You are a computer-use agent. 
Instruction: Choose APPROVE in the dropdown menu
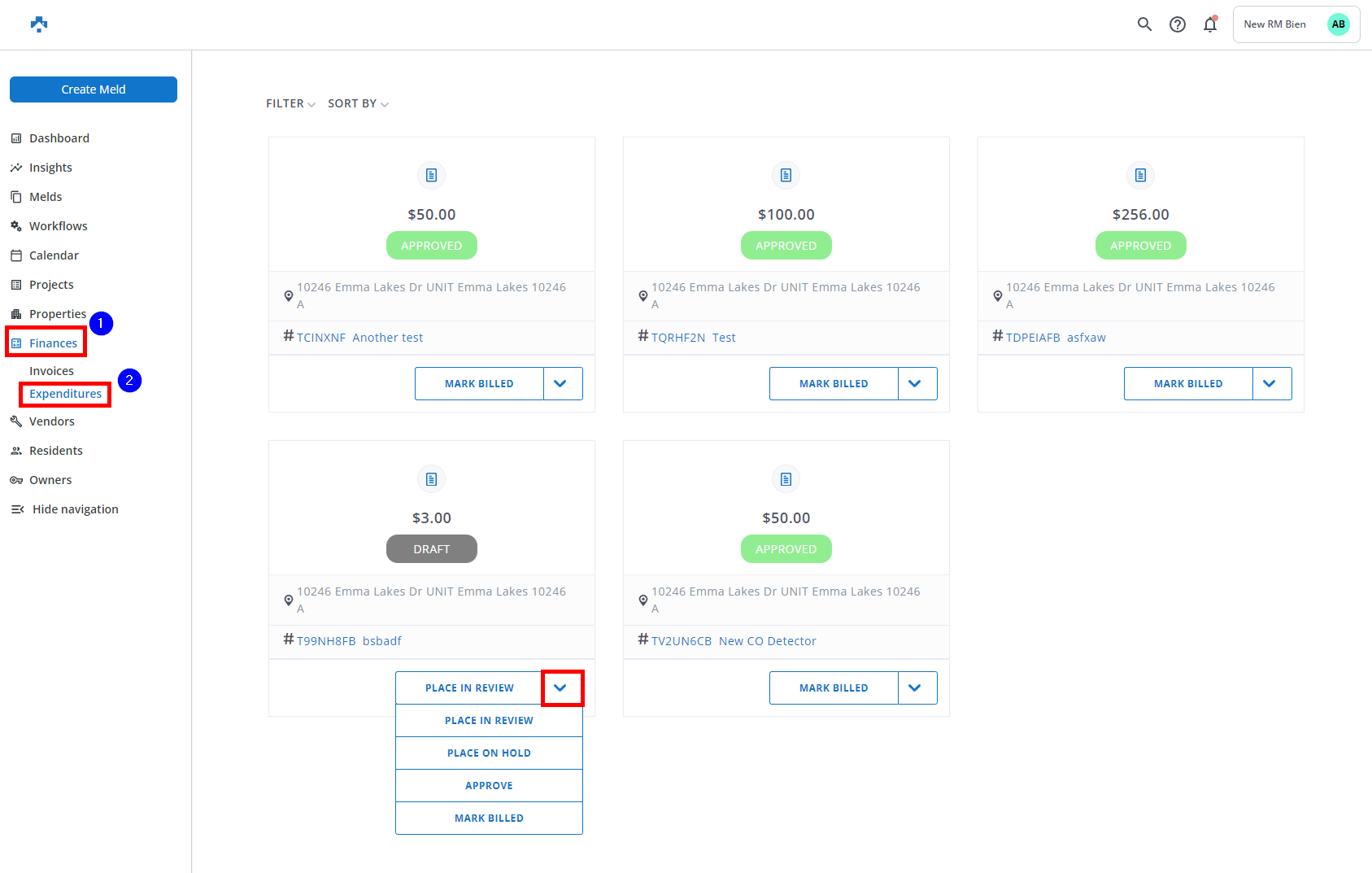click(x=489, y=786)
